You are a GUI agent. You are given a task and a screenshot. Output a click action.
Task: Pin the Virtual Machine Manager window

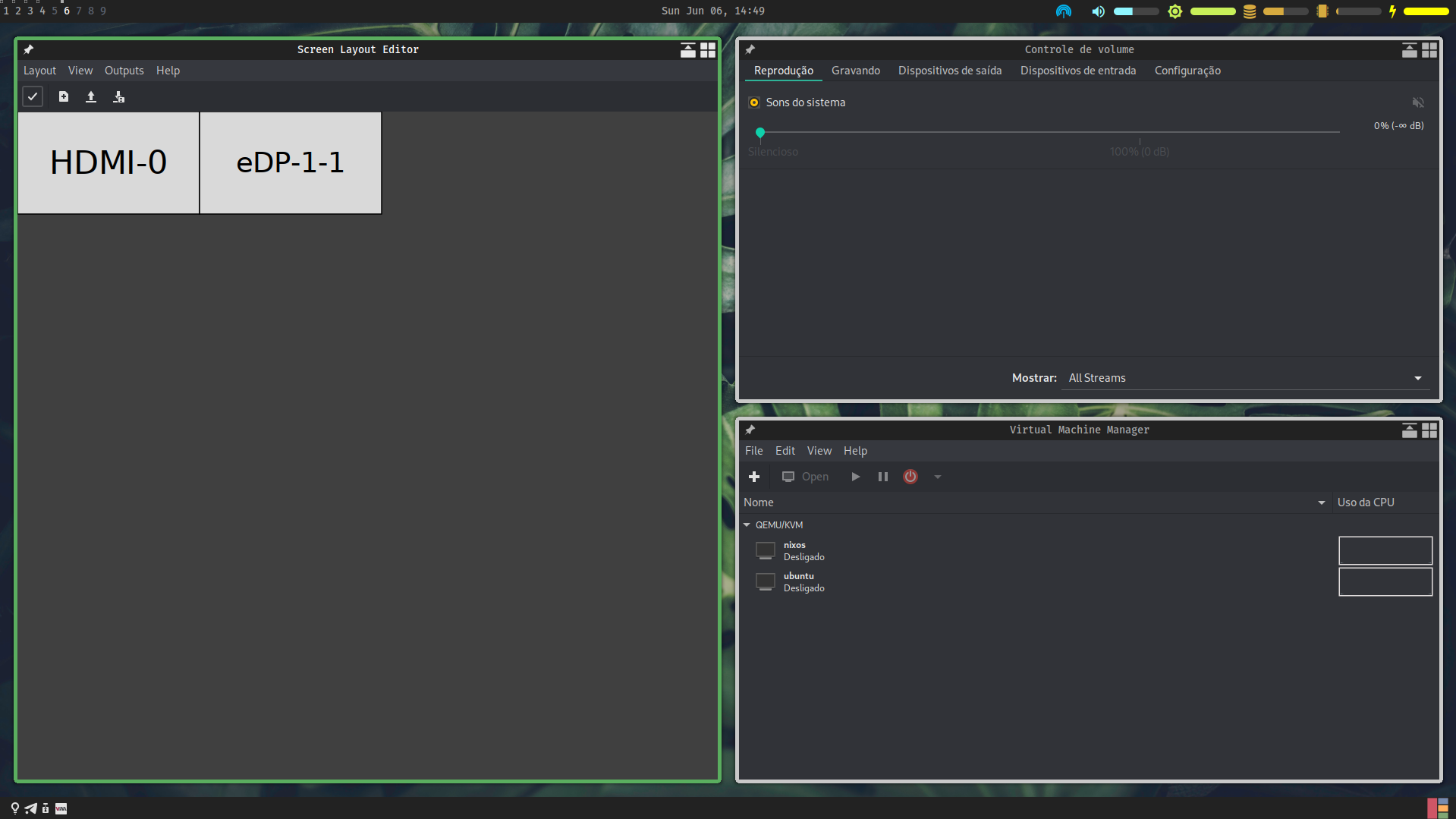[x=750, y=430]
